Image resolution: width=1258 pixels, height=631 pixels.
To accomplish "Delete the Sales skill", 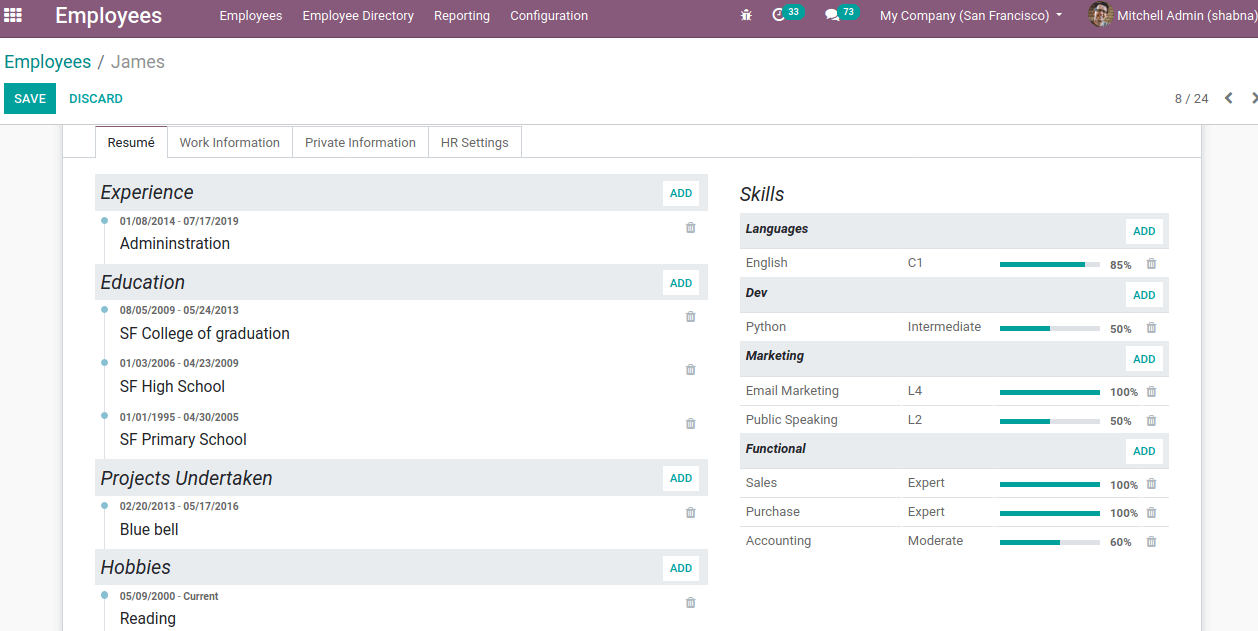I will pos(1151,484).
